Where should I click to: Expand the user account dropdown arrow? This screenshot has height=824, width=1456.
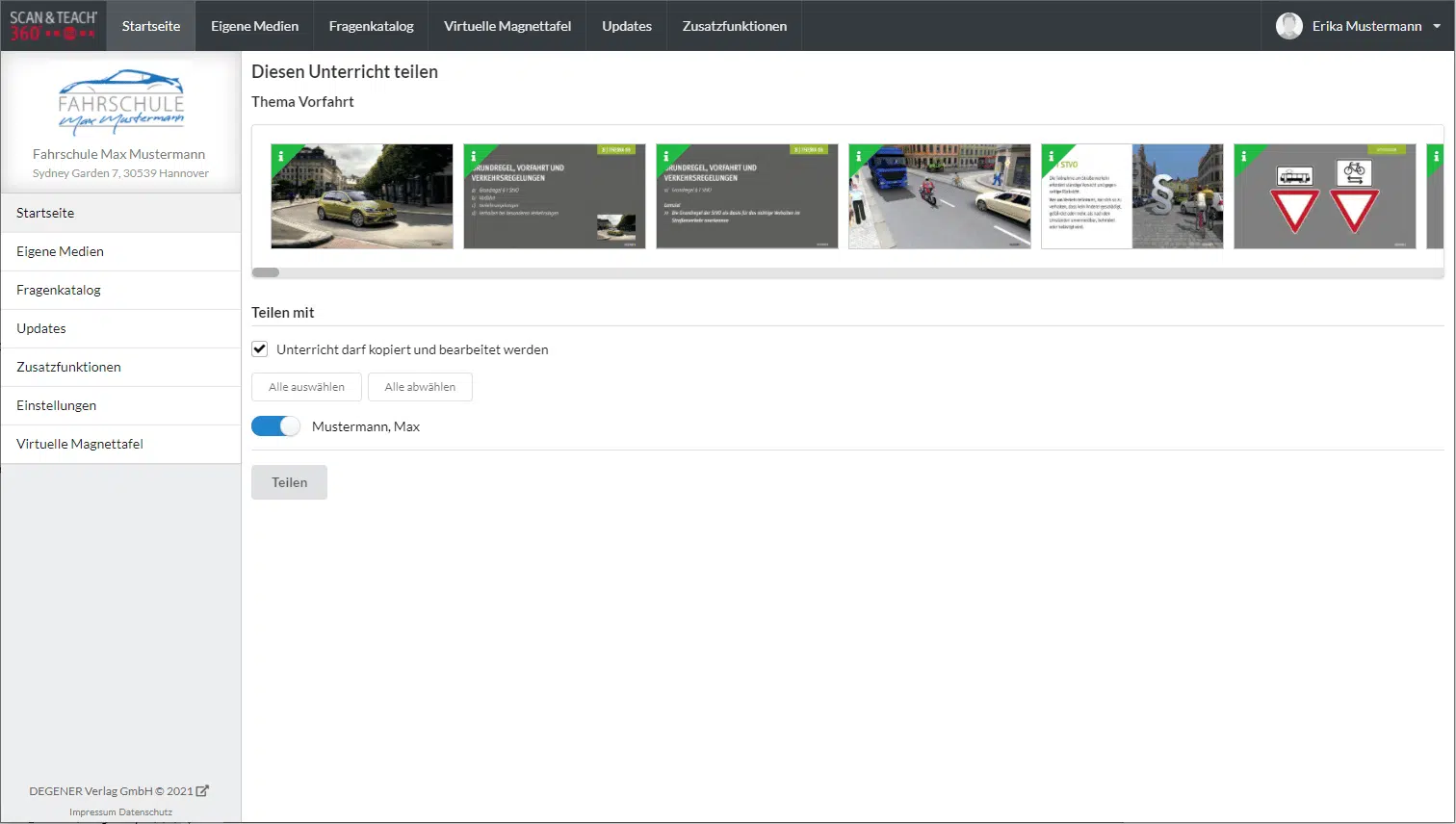click(x=1437, y=26)
